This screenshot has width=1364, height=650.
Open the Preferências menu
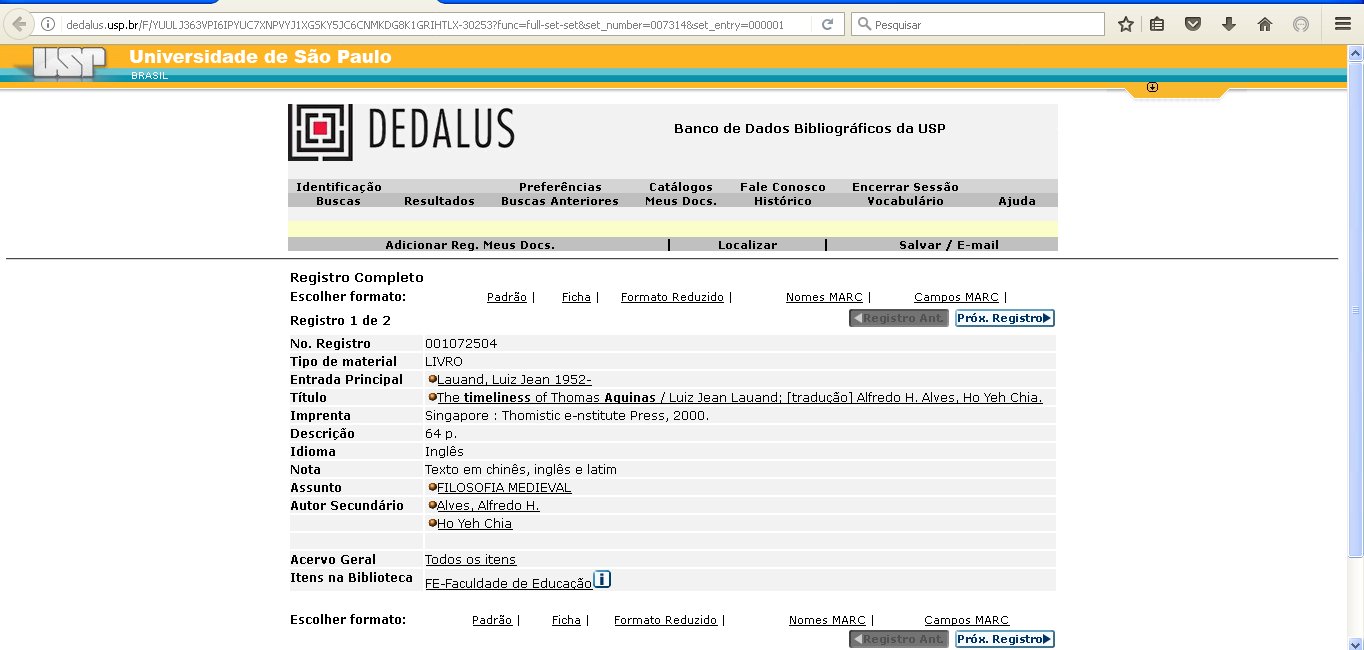pos(560,187)
